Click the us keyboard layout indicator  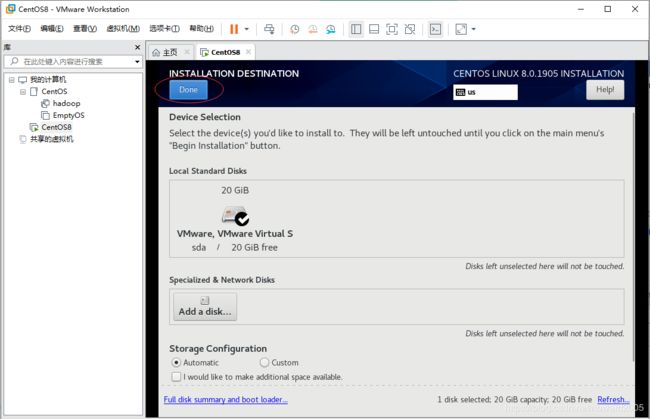pos(485,92)
